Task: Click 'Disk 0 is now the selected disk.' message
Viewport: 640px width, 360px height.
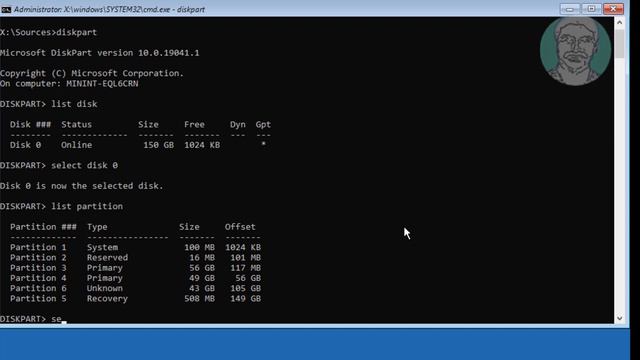Action: [82, 186]
